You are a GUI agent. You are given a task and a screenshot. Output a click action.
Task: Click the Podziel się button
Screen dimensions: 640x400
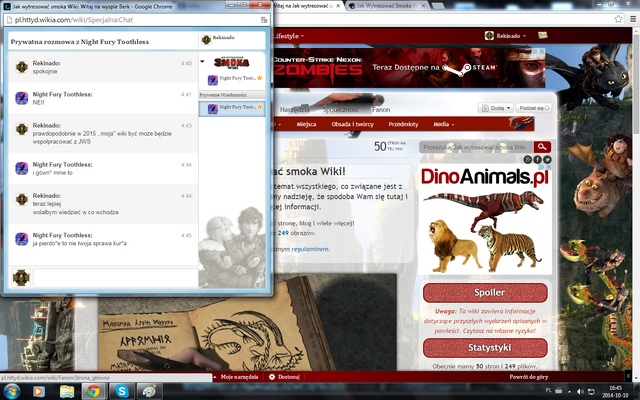(x=533, y=108)
